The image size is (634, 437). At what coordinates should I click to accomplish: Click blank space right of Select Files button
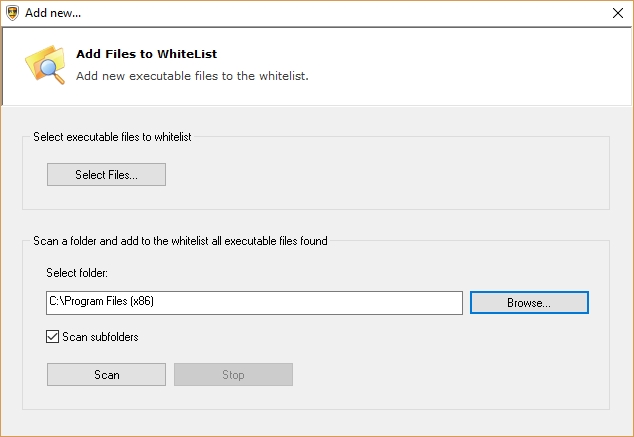(x=380, y=175)
